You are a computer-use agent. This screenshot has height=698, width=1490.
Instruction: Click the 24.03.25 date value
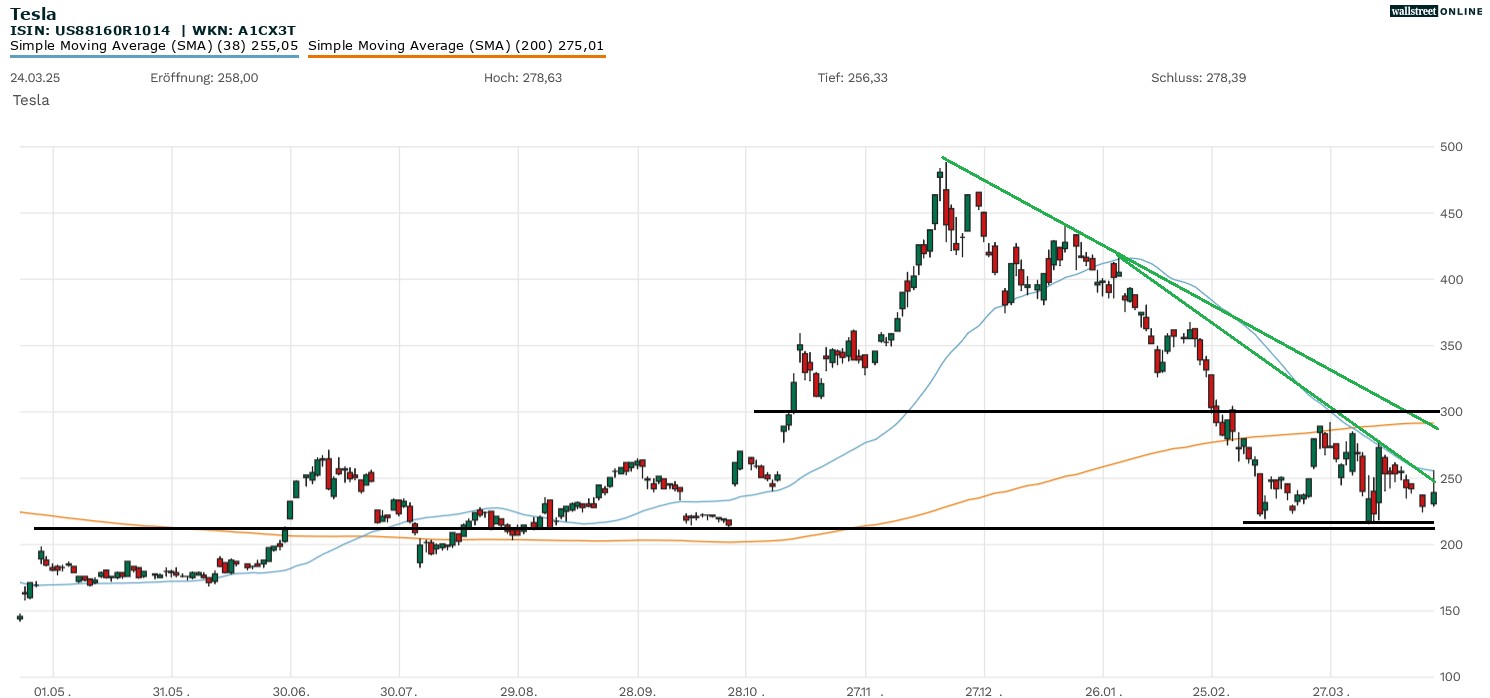tap(35, 78)
